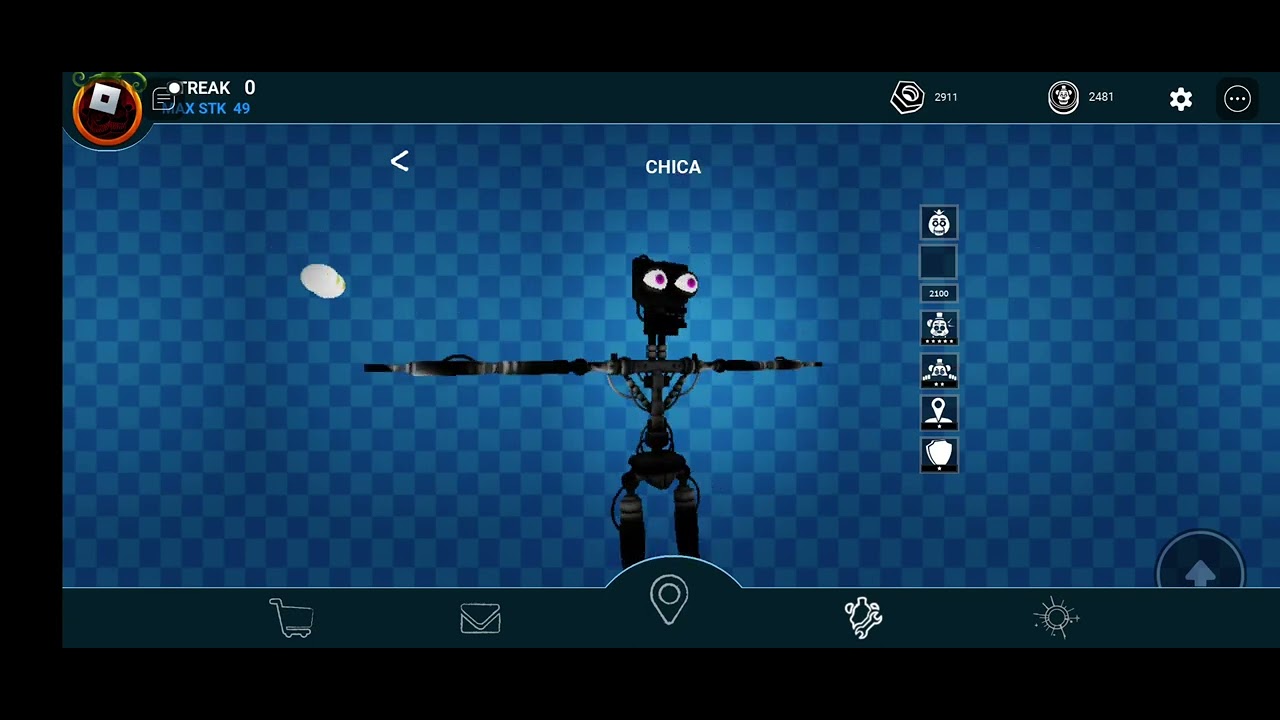Select the one-star shield mod icon
1280x720 pixels.
click(938, 455)
